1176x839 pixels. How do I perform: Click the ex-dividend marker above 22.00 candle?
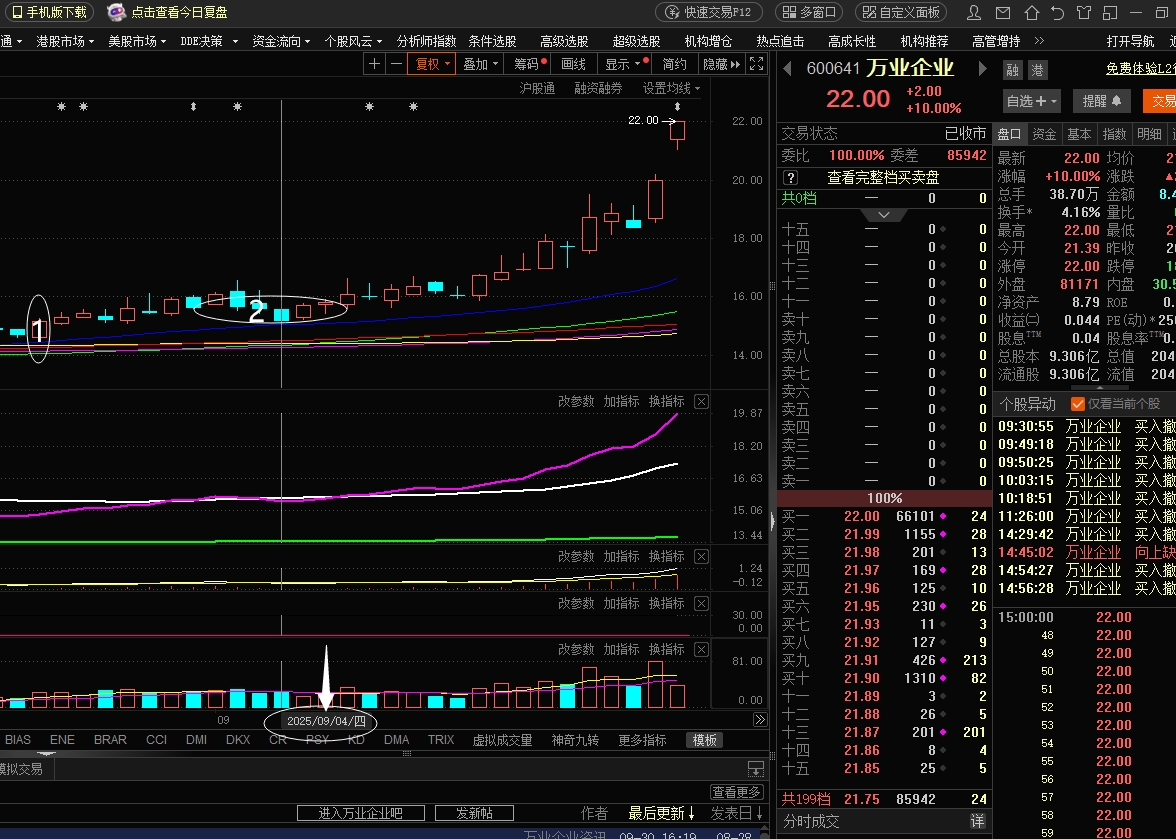tap(677, 106)
